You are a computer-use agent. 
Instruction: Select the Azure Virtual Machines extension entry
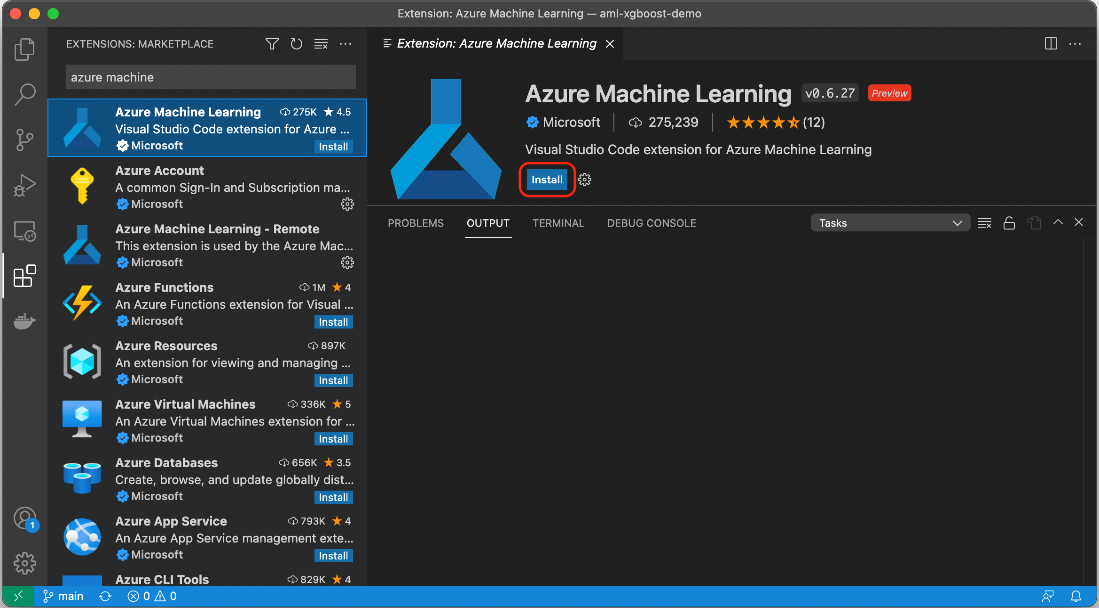(207, 421)
